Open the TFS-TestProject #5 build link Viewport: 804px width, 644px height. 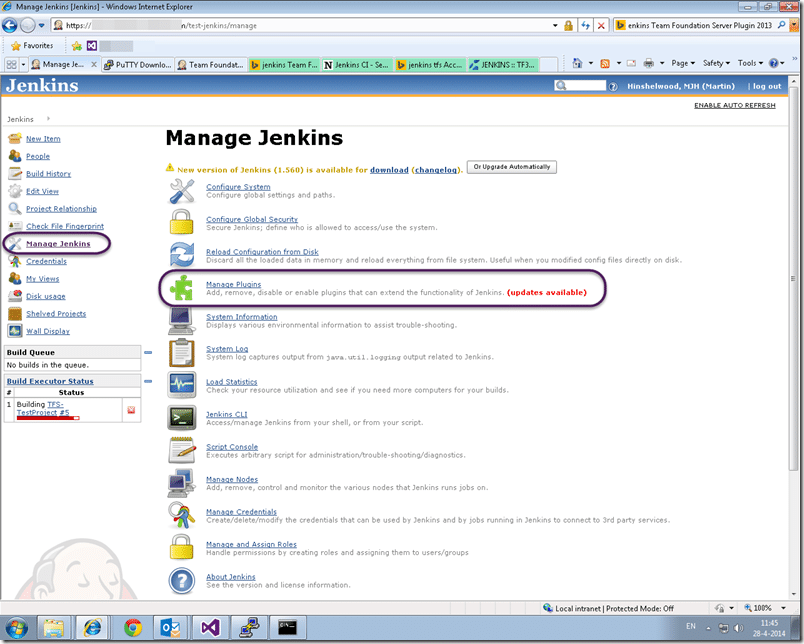43,408
